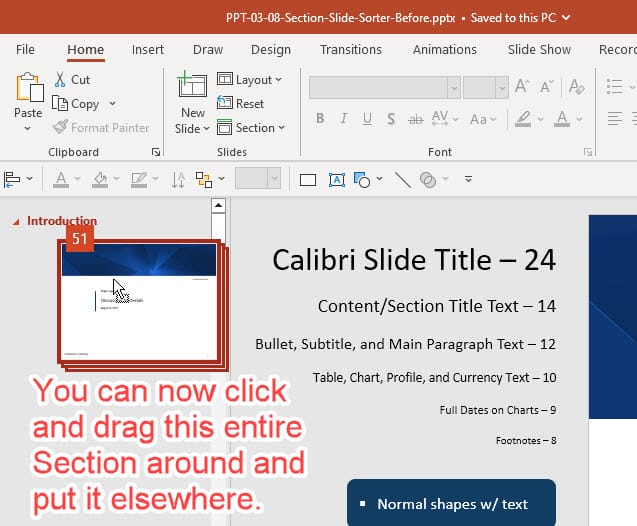This screenshot has width=637, height=526.
Task: Insert a Rectangle shape
Action: (308, 180)
